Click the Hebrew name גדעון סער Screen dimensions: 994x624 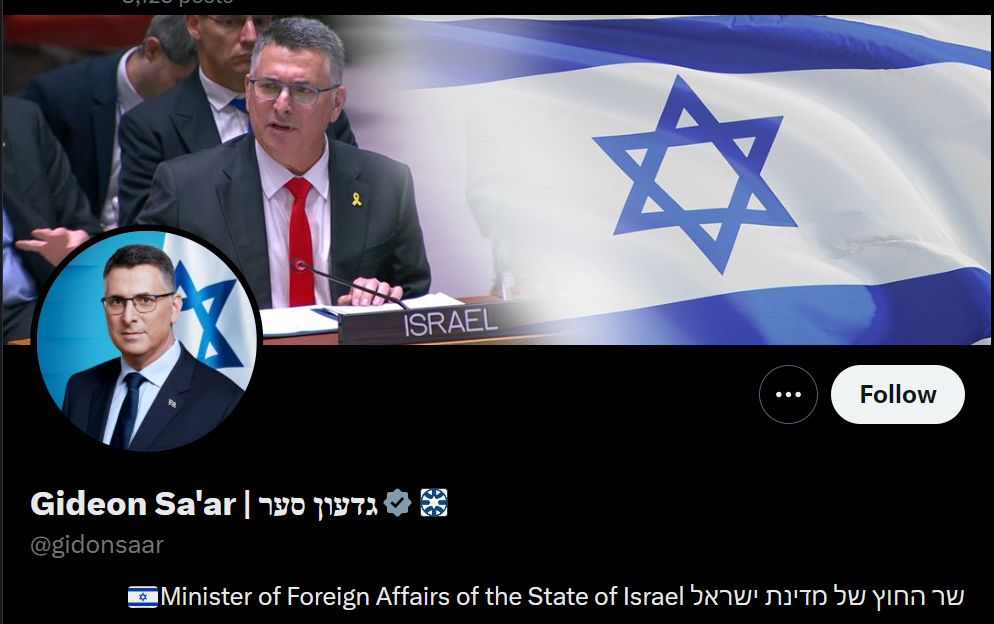tap(319, 505)
